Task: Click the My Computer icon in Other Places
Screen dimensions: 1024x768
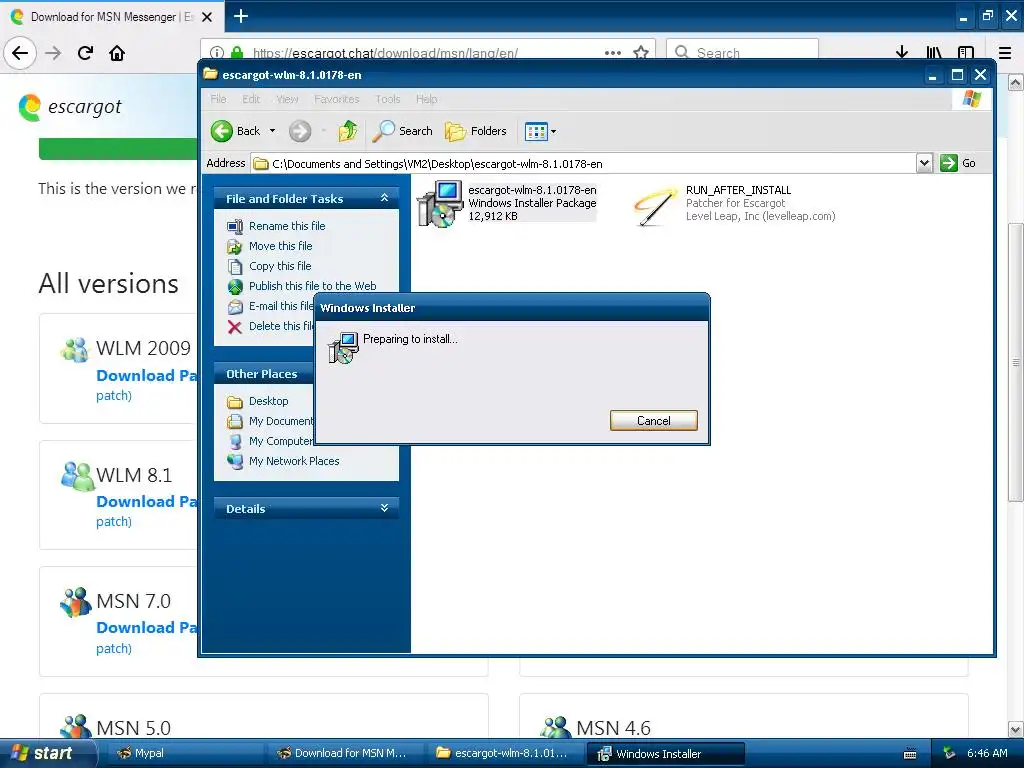Action: click(235, 441)
